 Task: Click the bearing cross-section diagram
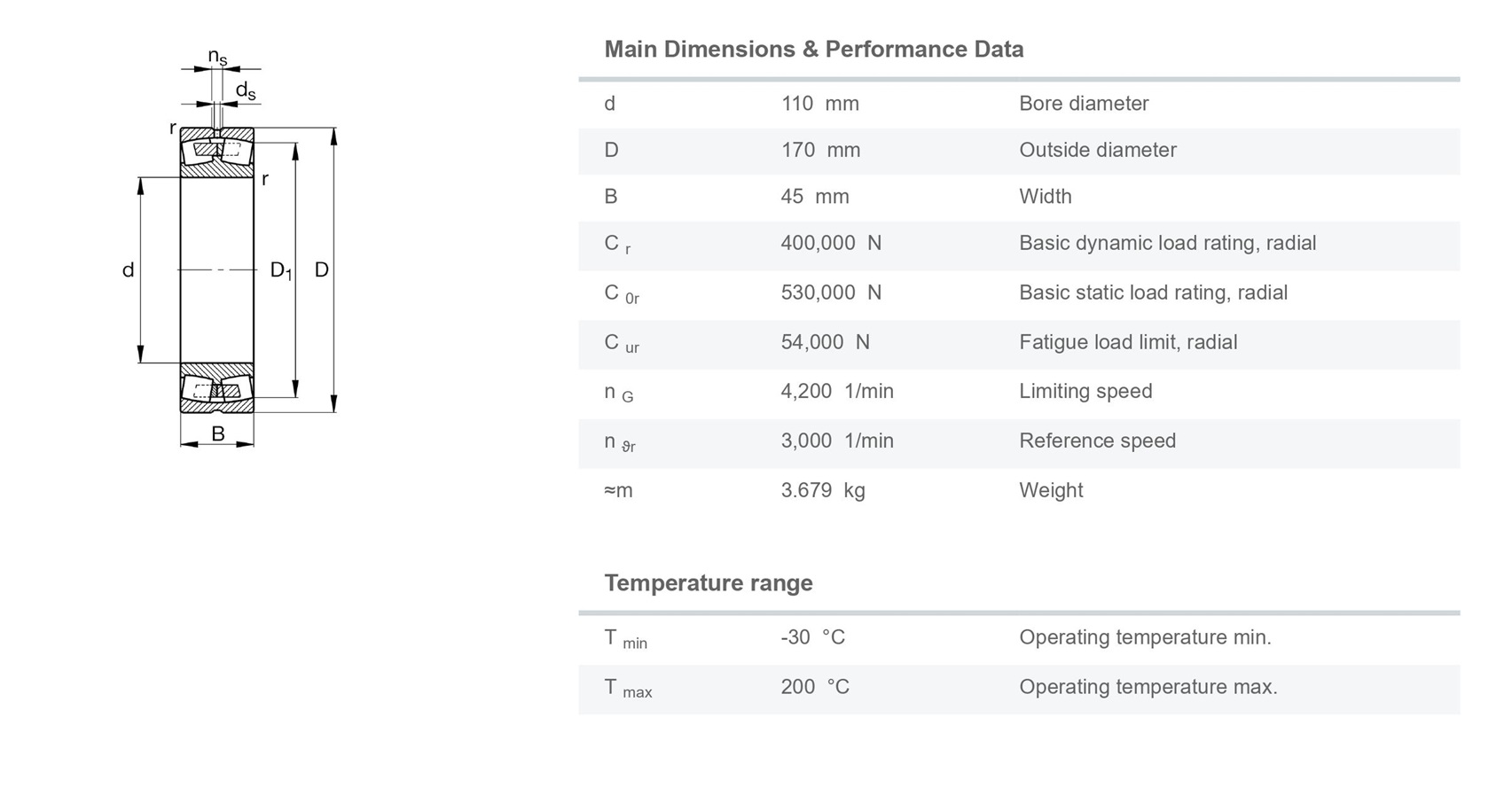[x=229, y=248]
